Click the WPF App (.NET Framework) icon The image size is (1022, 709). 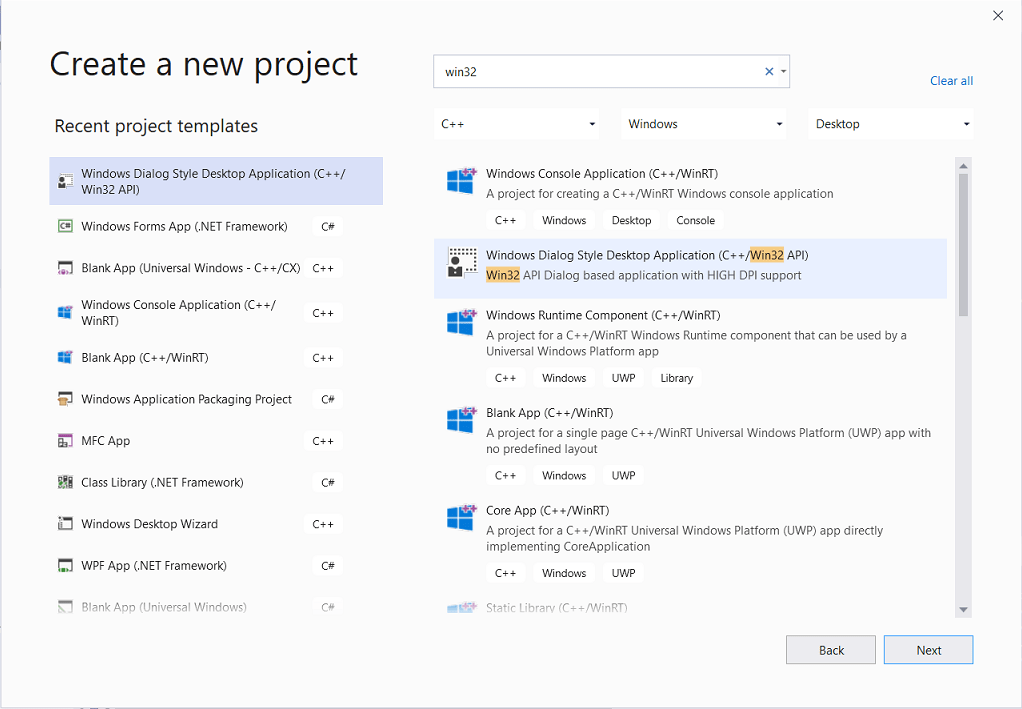click(65, 565)
